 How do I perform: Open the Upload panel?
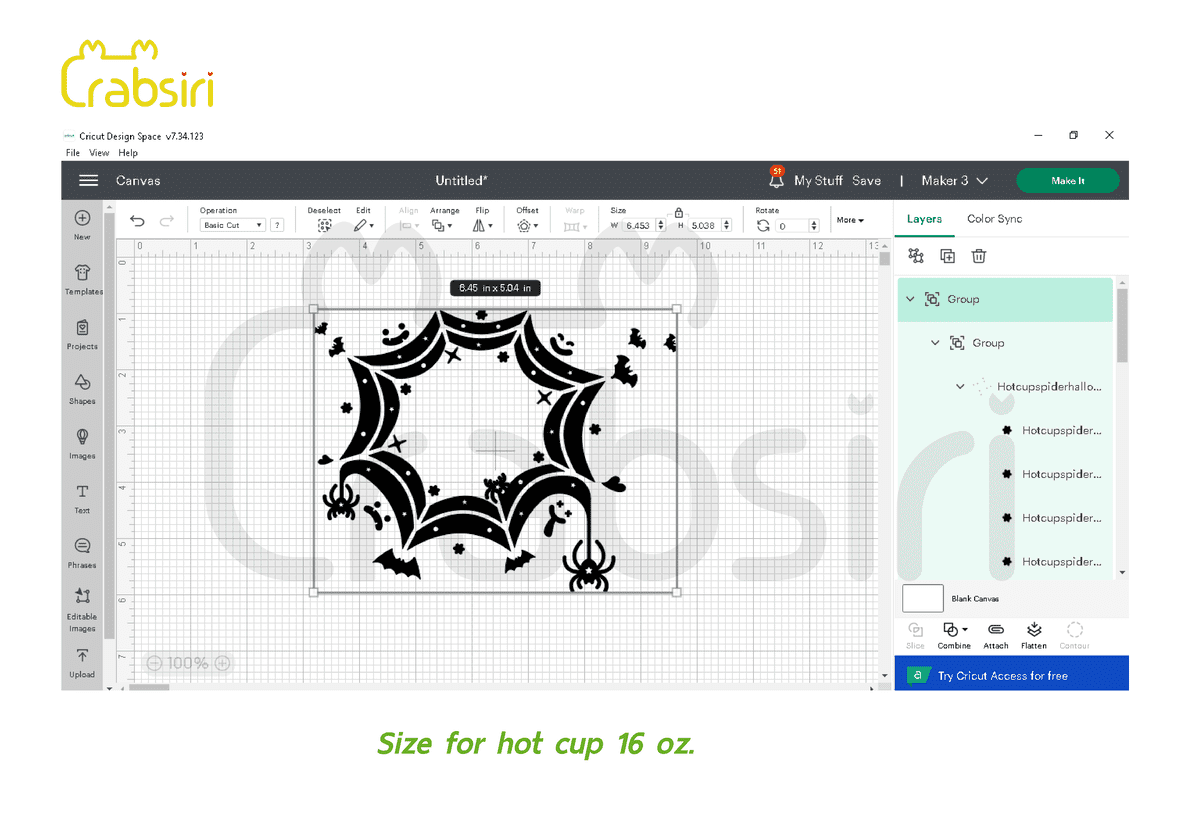tap(82, 662)
